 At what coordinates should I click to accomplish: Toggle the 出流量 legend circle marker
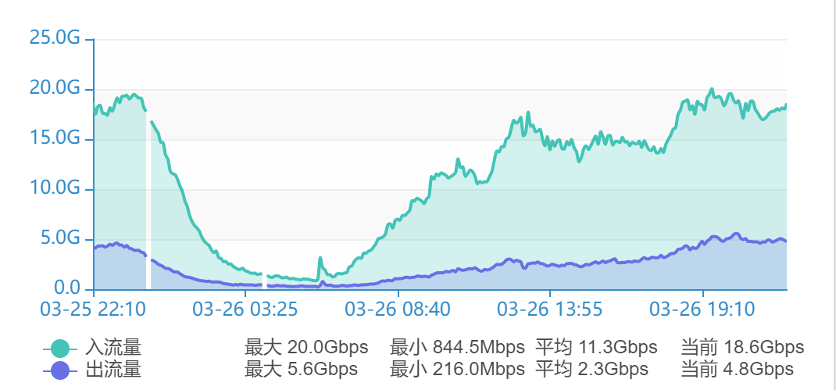62,370
